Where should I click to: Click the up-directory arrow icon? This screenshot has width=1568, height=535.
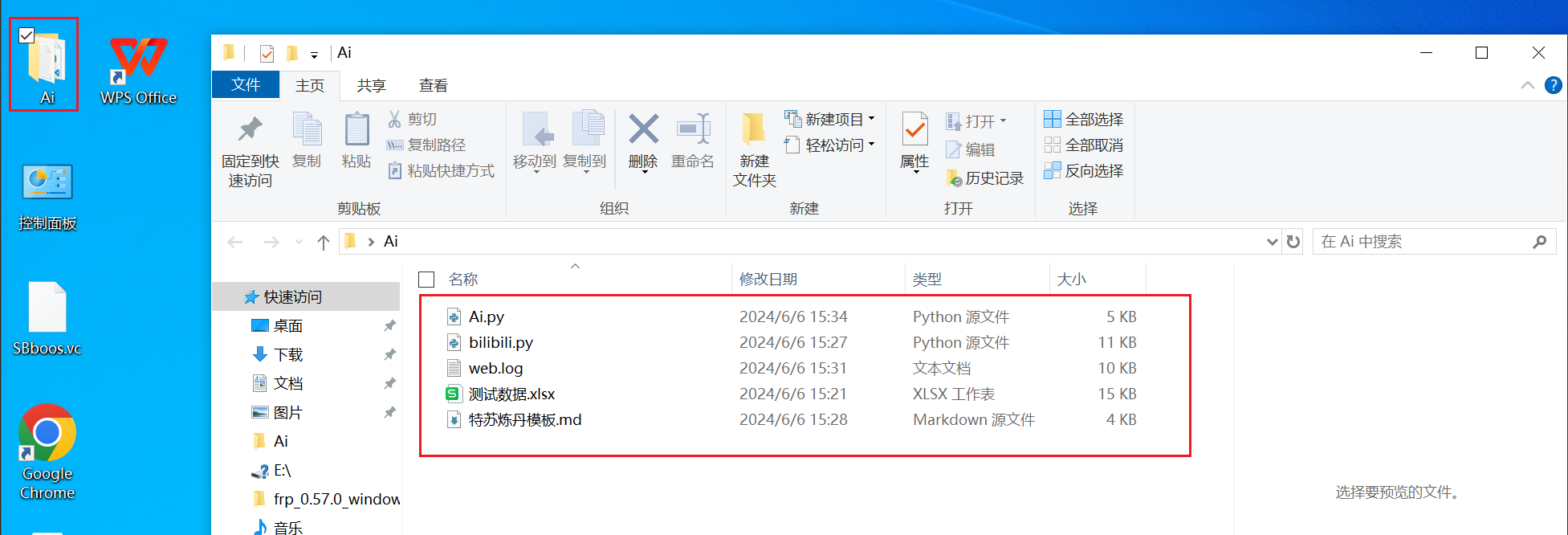tap(323, 243)
